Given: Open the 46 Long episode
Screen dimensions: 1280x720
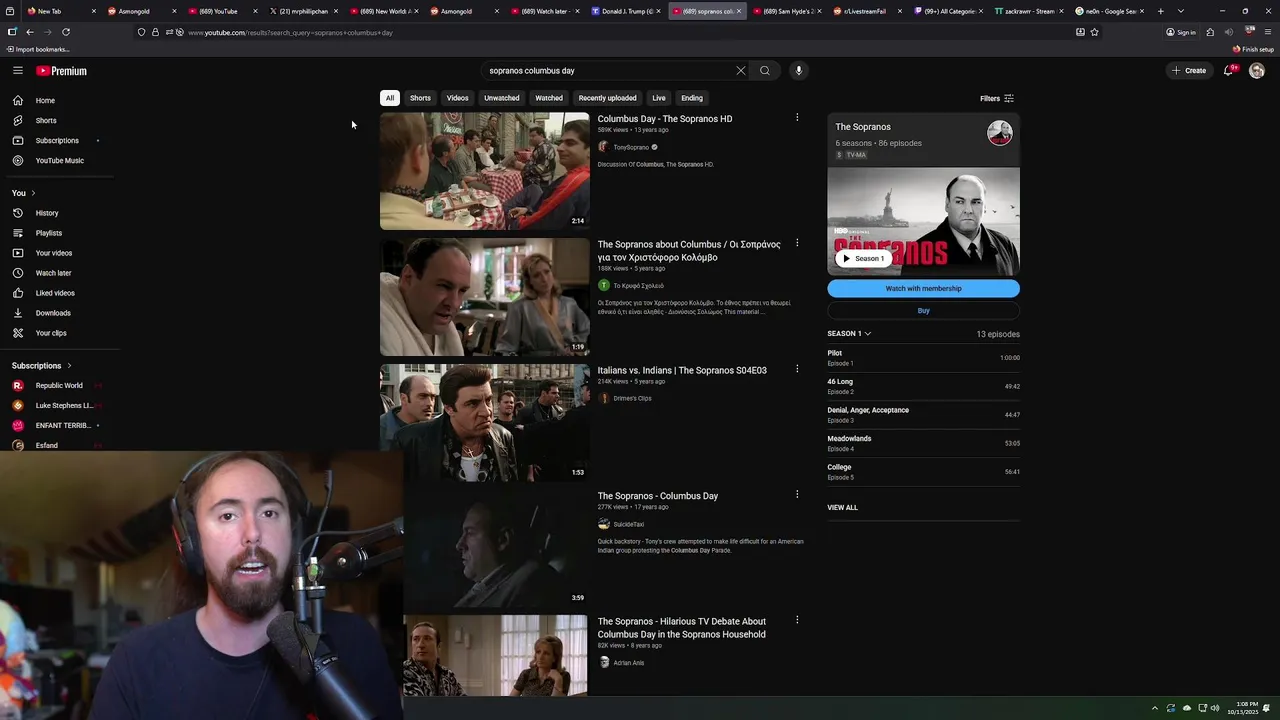Looking at the screenshot, I should (x=923, y=386).
